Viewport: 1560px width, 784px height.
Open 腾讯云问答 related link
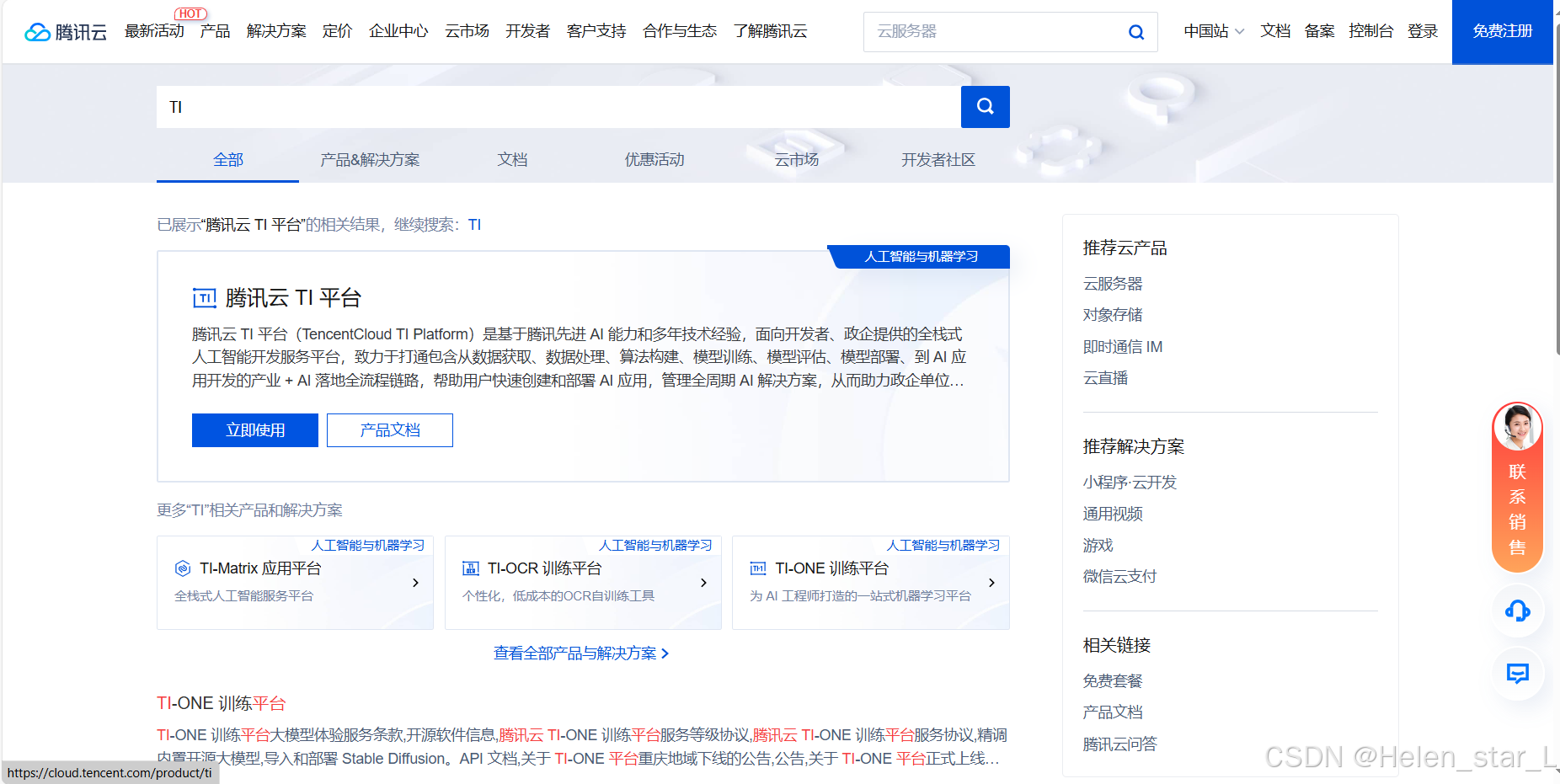[x=1119, y=744]
